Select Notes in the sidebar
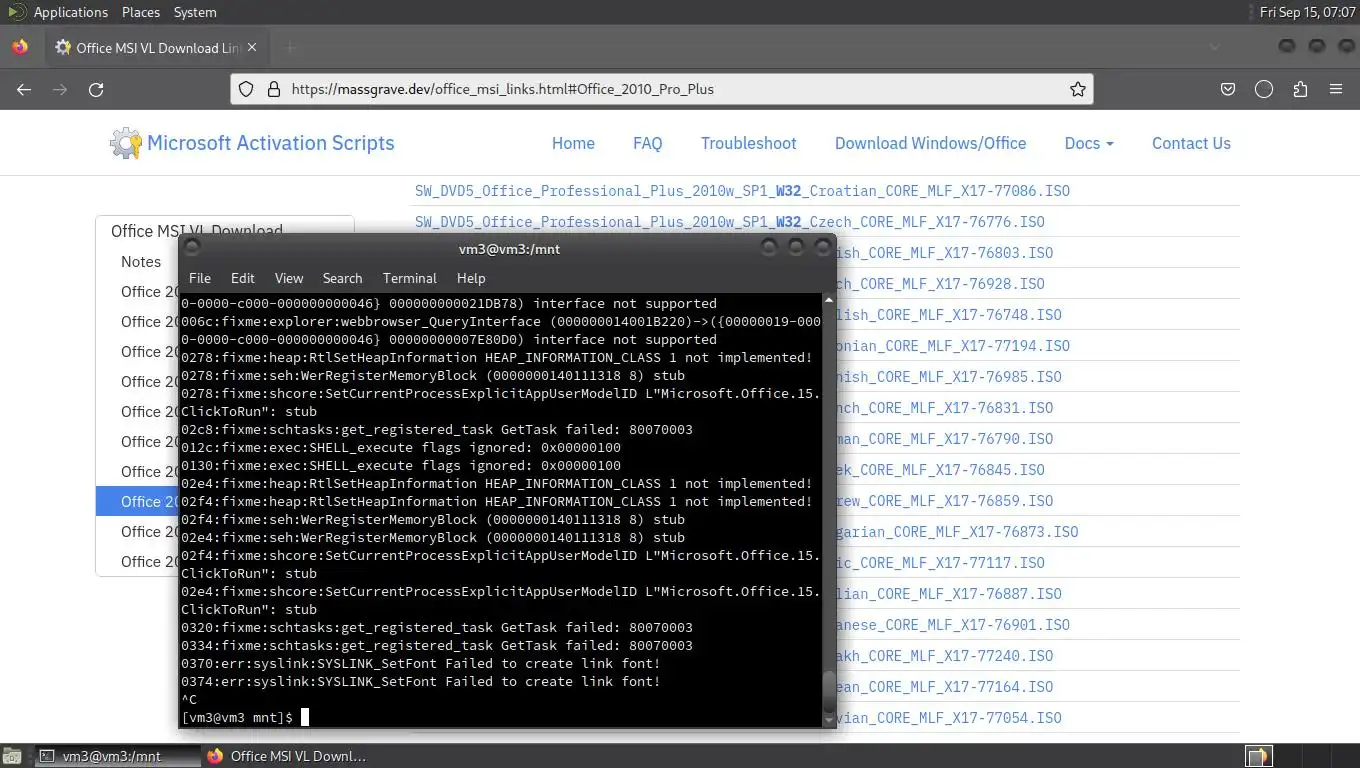1360x768 pixels. (x=141, y=261)
